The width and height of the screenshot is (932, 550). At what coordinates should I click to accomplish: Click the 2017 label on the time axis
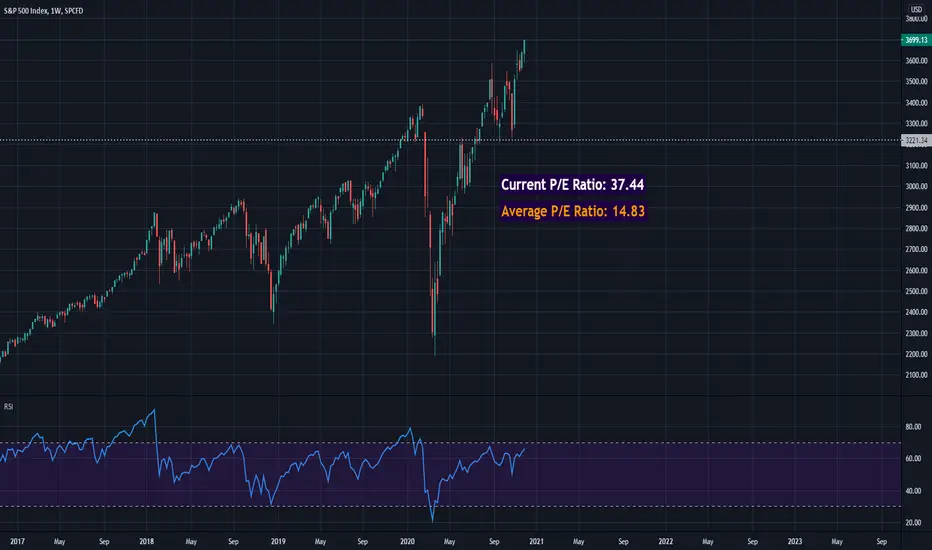(17, 542)
